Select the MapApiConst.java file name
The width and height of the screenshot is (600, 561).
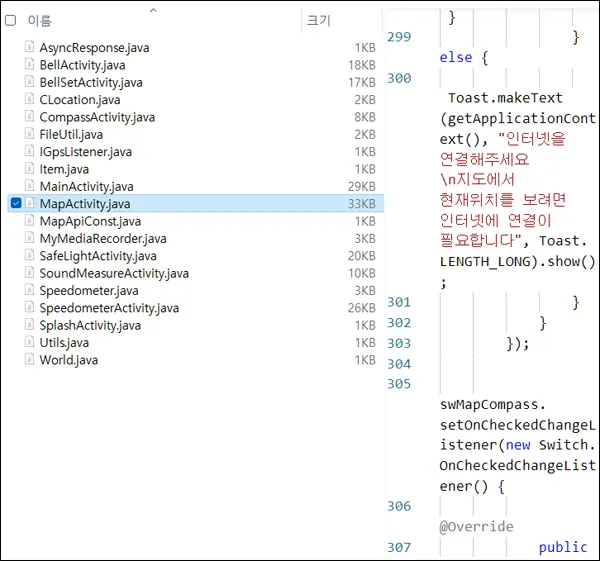[x=90, y=221]
